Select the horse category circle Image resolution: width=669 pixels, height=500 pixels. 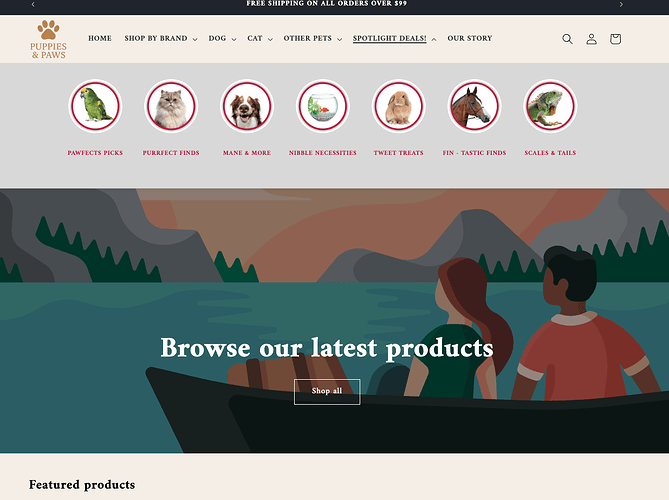(474, 106)
